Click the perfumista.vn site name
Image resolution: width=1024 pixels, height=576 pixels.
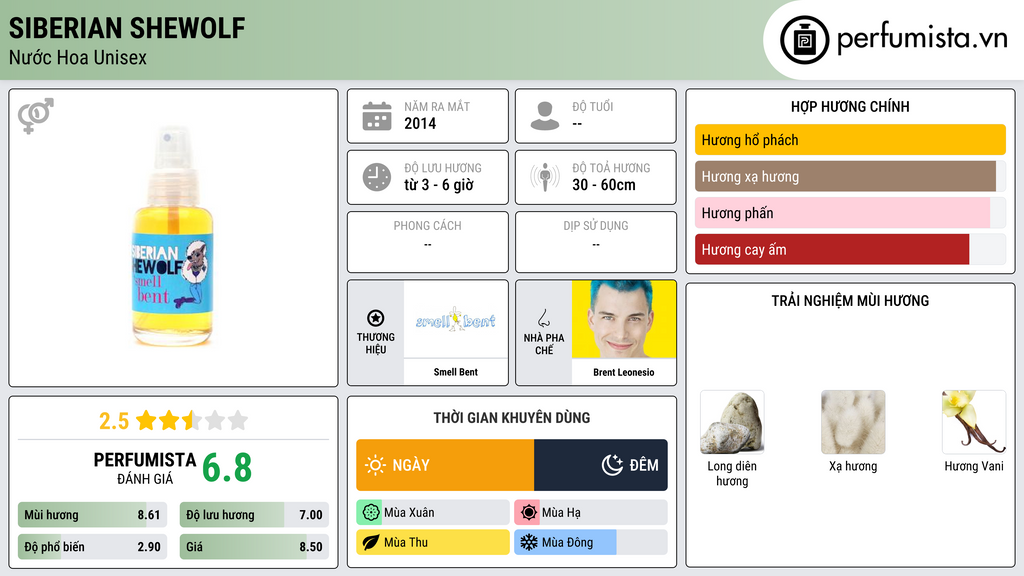[922, 38]
